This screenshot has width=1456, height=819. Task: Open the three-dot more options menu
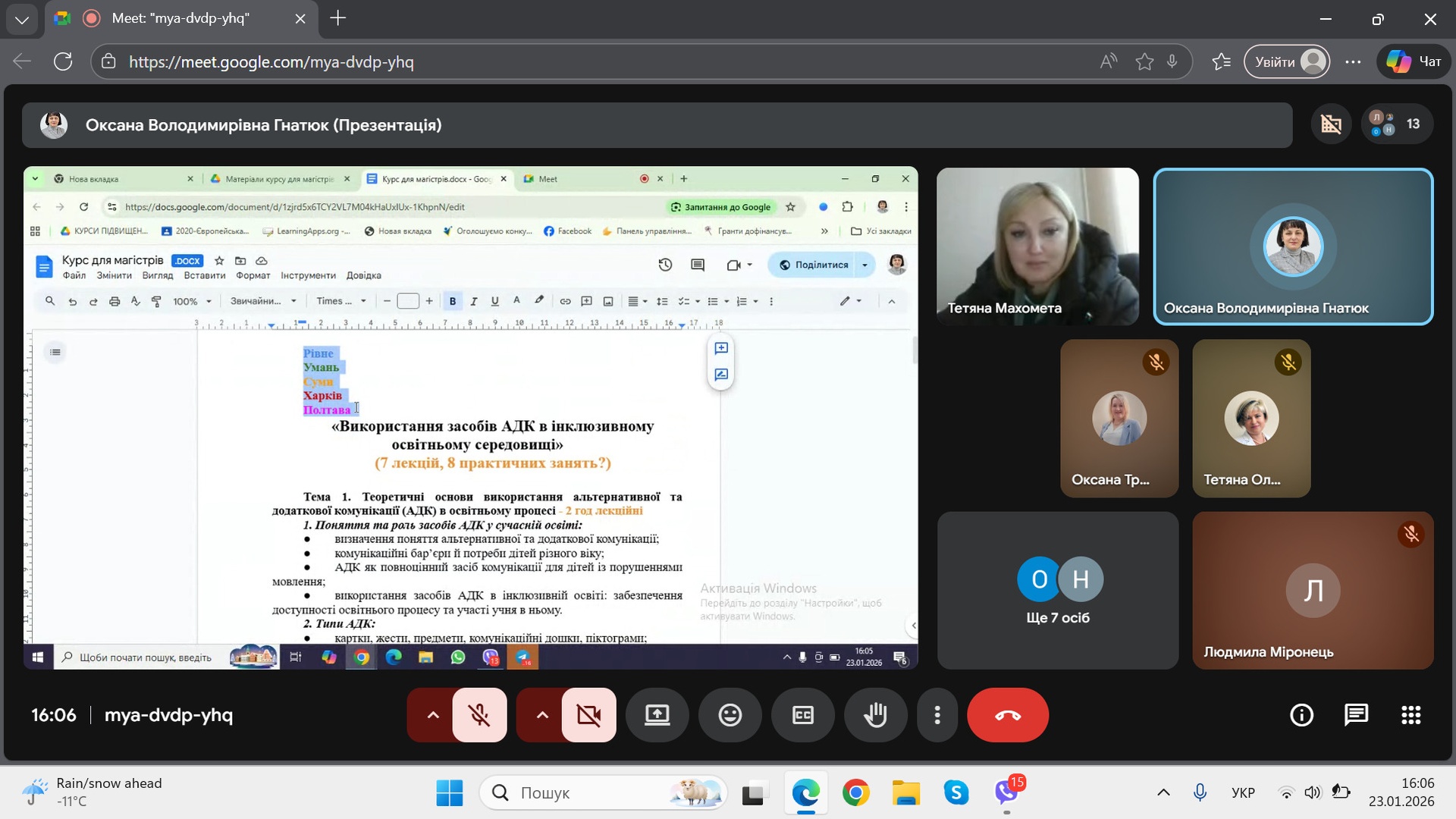click(x=937, y=715)
